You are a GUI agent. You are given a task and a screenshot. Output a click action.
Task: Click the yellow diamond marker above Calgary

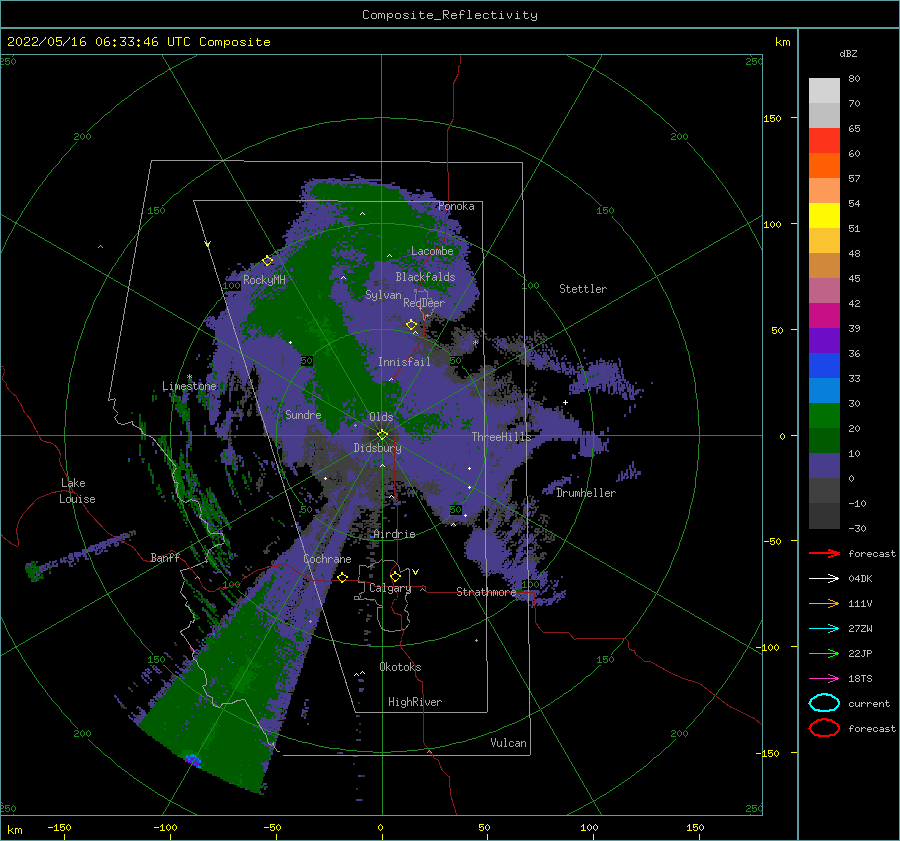395,576
